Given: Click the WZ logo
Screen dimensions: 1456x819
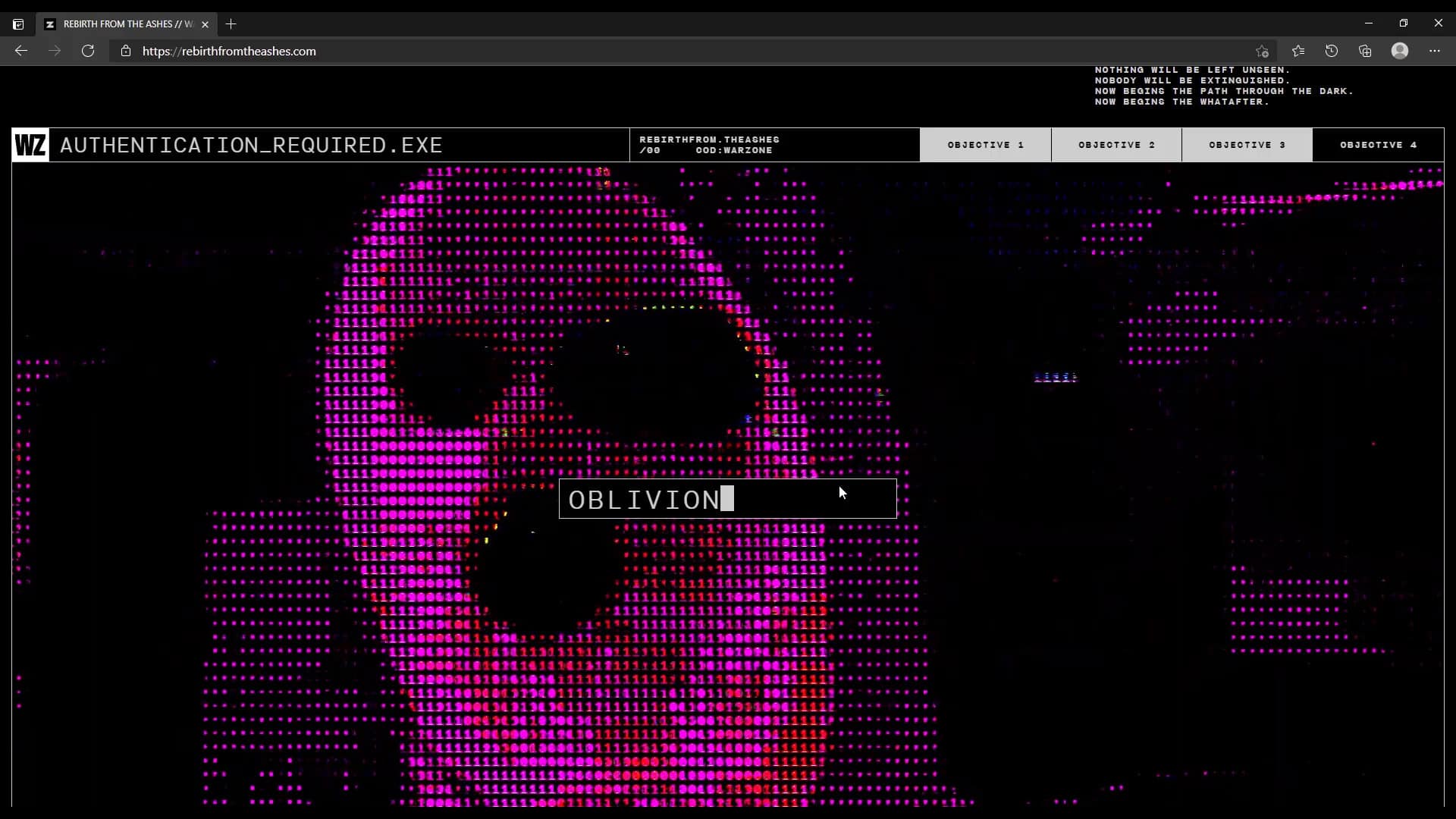Looking at the screenshot, I should point(30,145).
